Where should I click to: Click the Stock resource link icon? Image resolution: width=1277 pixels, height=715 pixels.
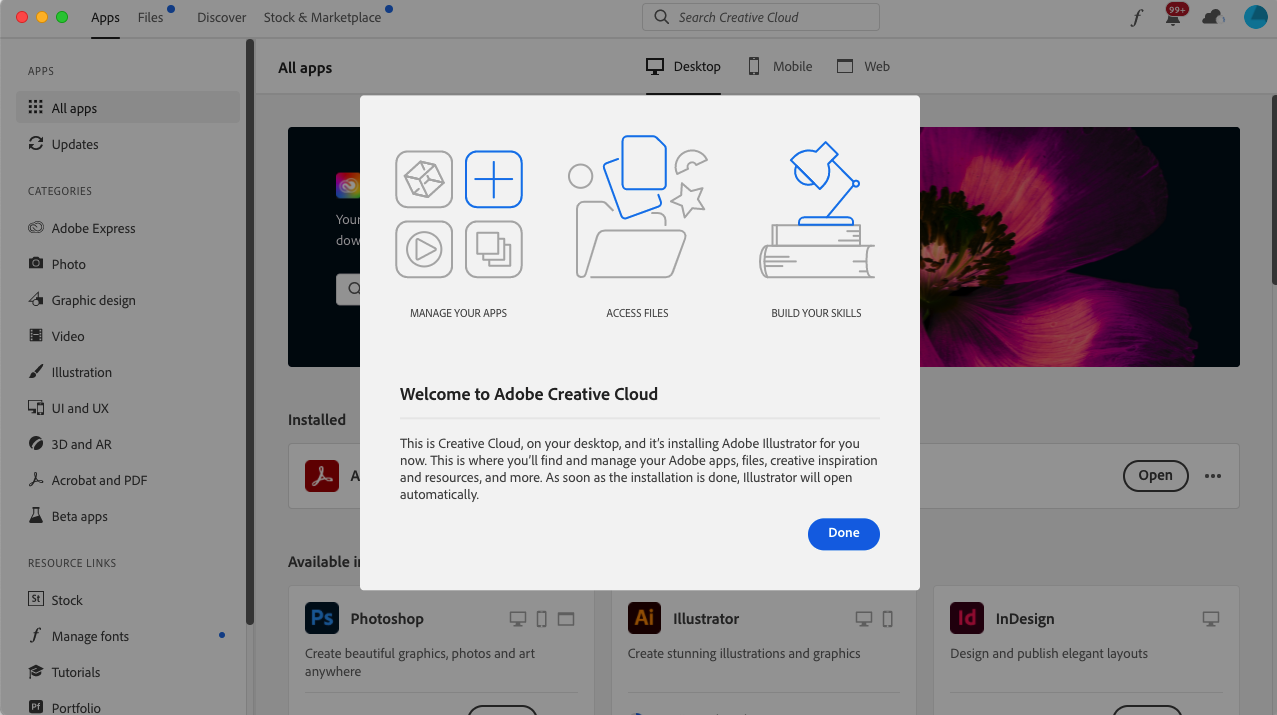tap(36, 600)
